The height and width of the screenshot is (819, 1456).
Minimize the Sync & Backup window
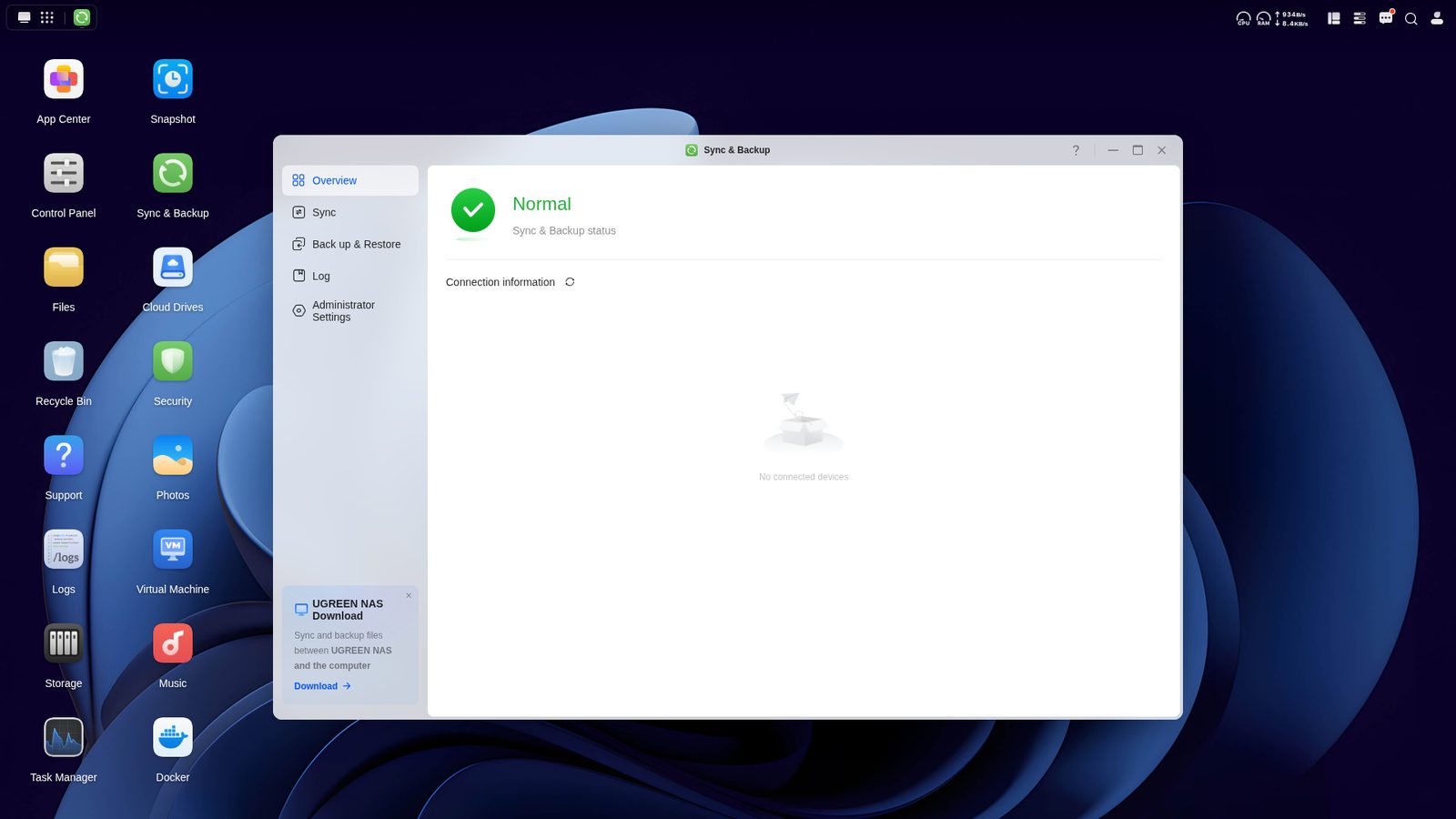pos(1113,150)
